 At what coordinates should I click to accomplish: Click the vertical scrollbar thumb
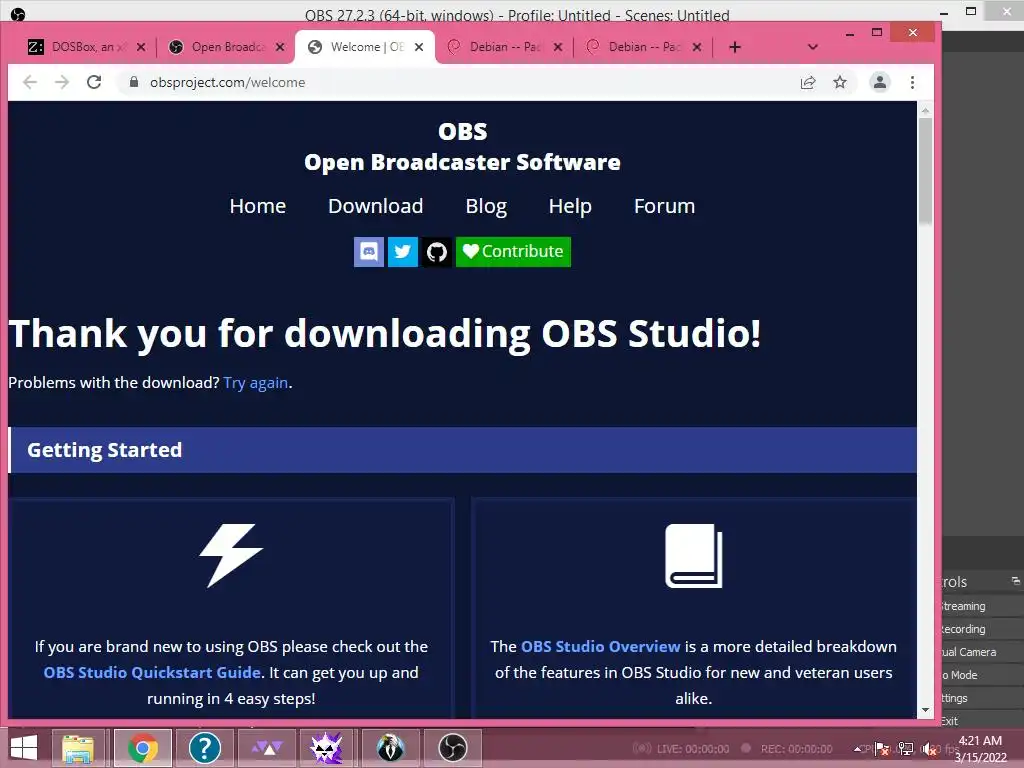(925, 172)
